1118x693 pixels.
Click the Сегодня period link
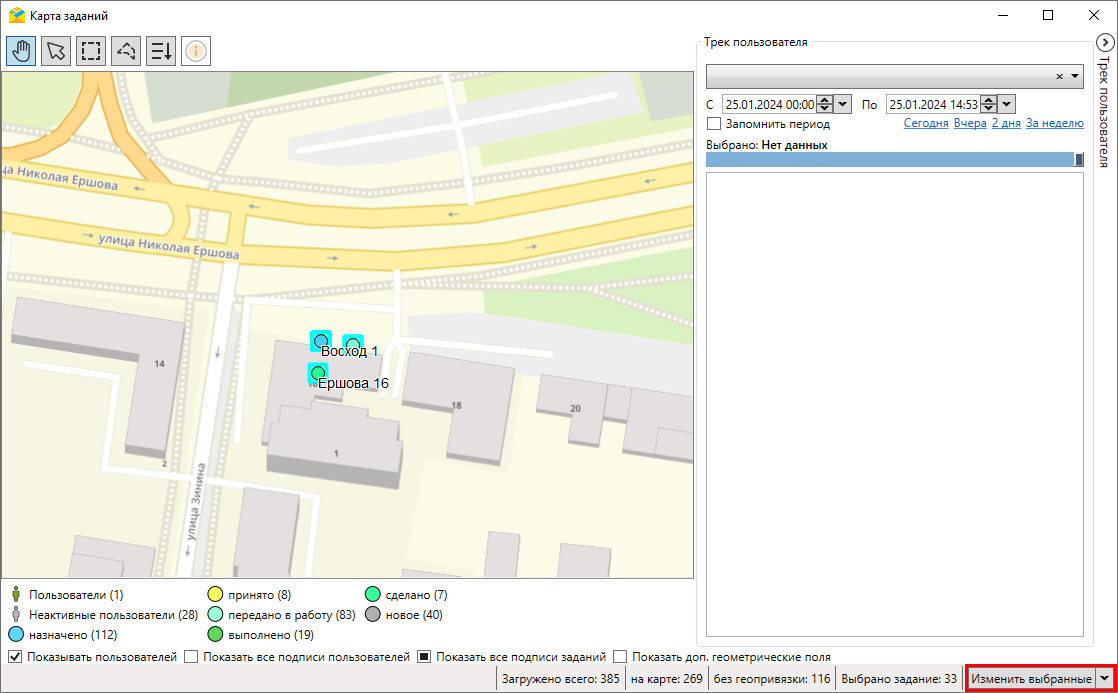pos(926,124)
